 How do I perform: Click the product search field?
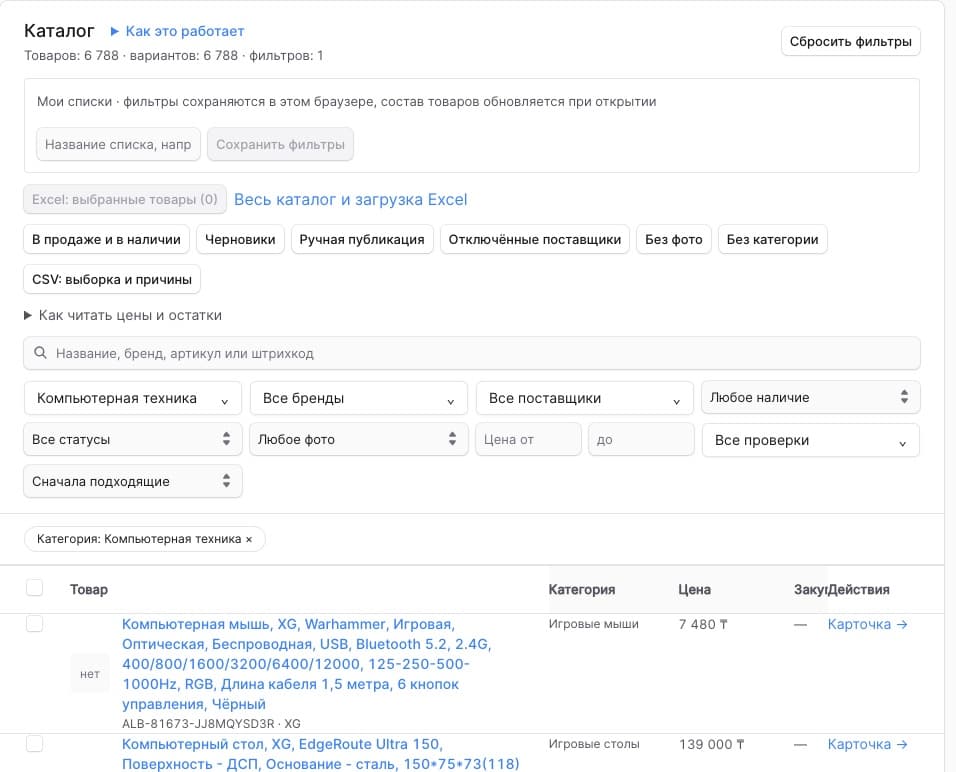(472, 353)
